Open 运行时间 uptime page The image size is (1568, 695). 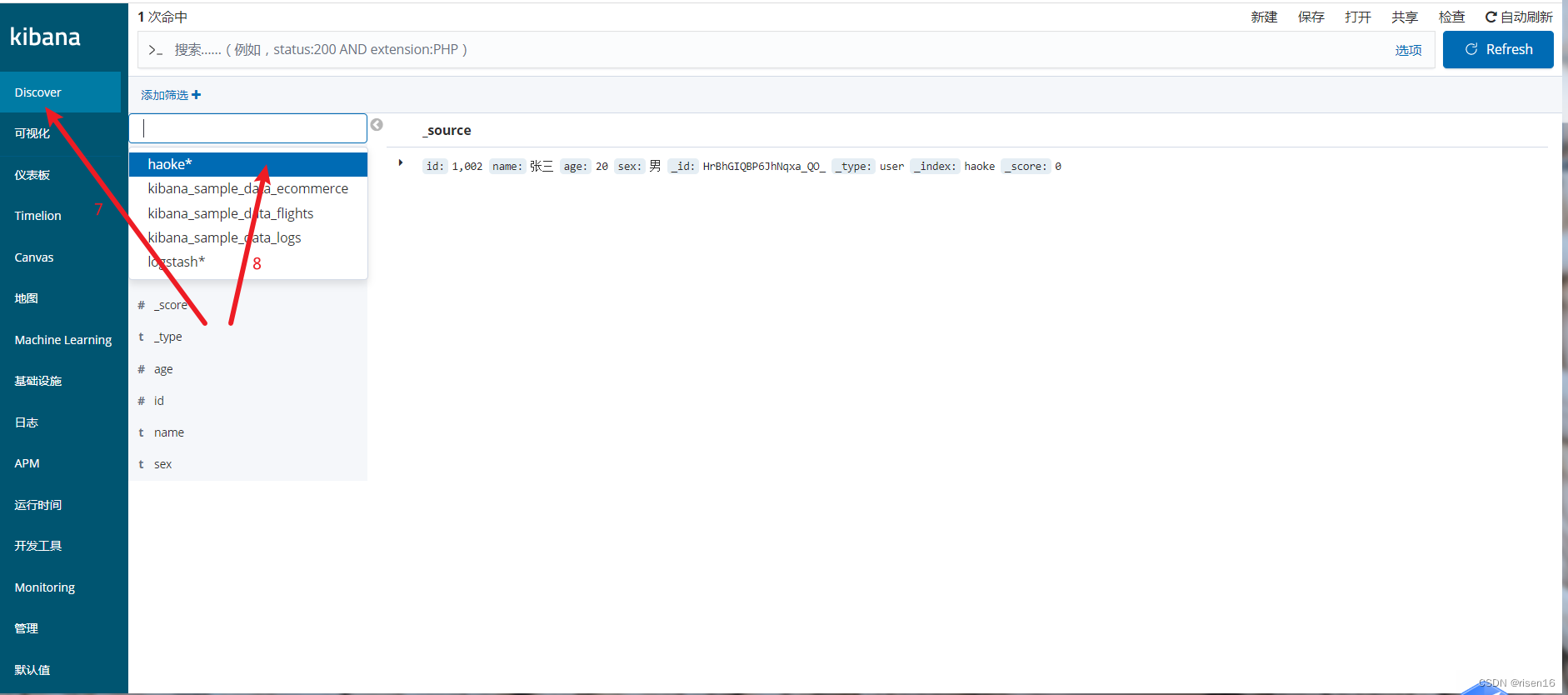pyautogui.click(x=38, y=505)
